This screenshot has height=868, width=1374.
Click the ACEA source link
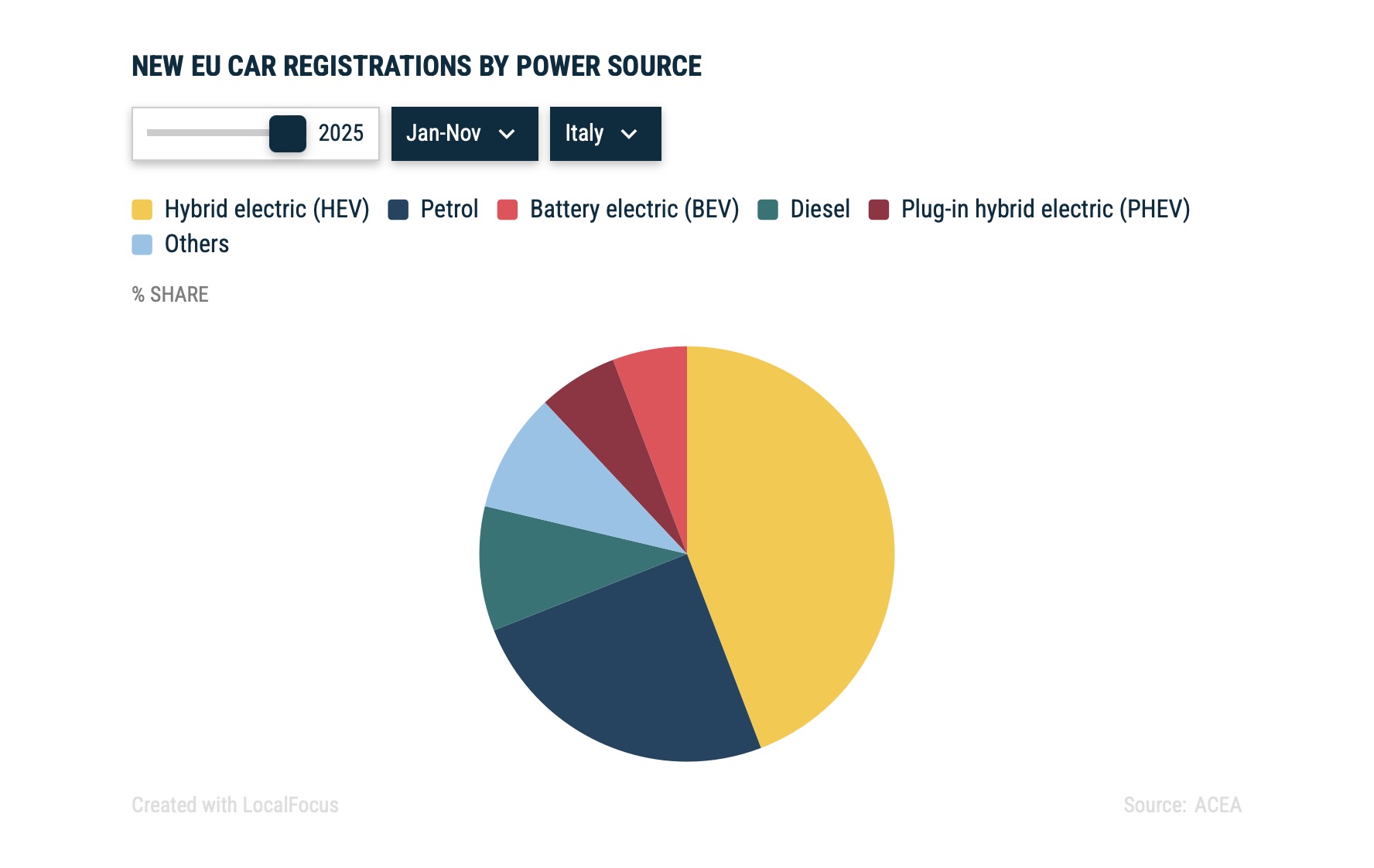[x=1217, y=805]
